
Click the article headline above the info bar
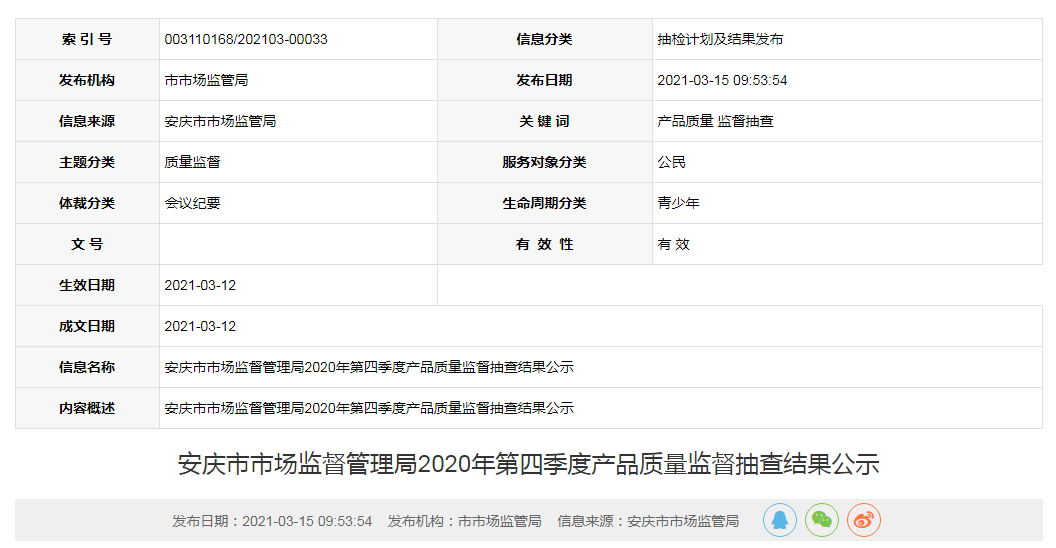[528, 464]
